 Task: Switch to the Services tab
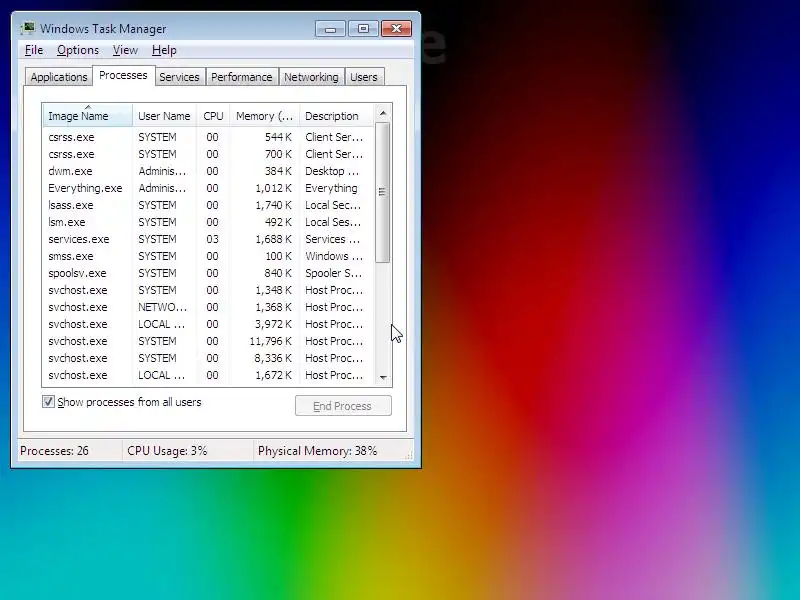point(179,77)
